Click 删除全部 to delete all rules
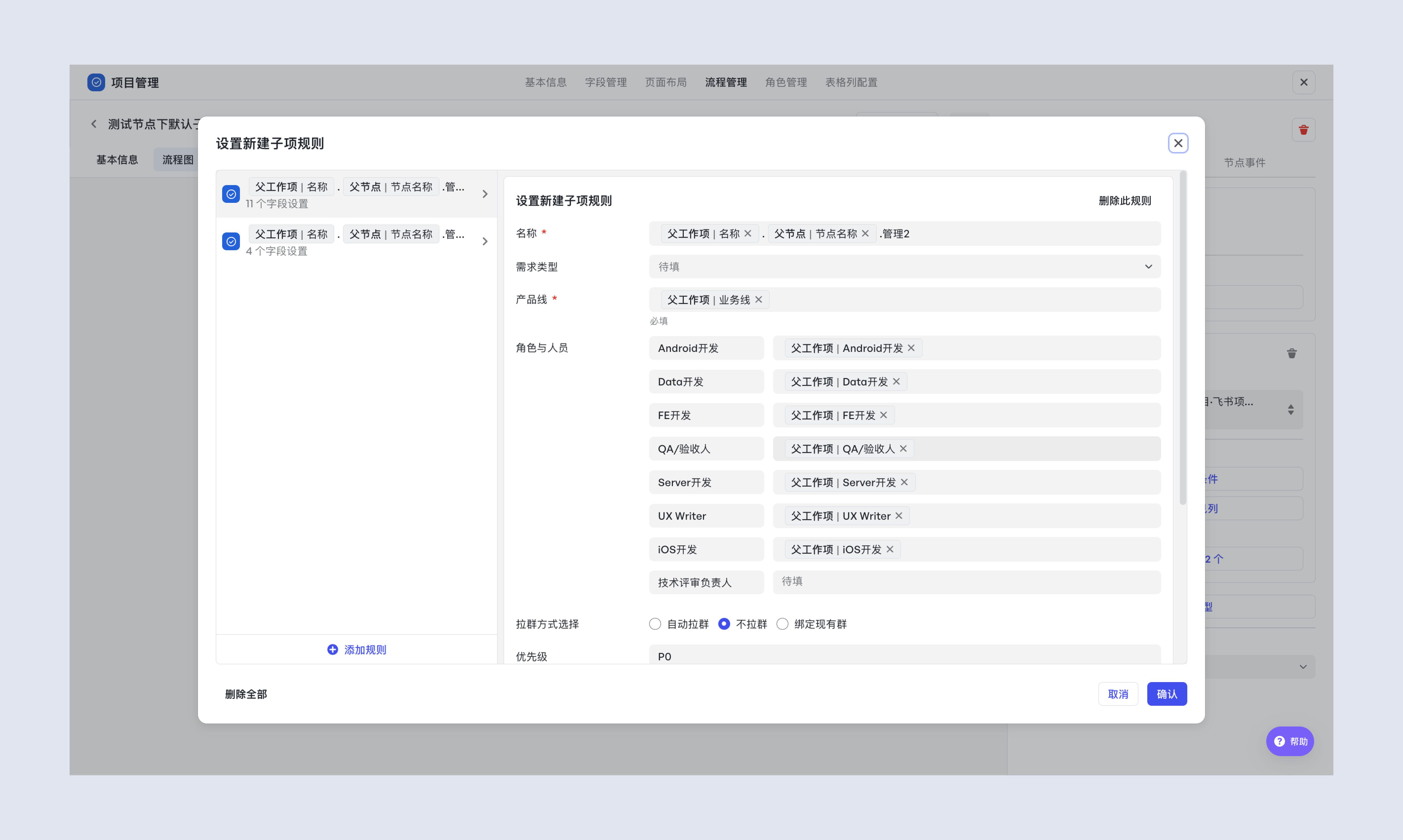 click(246, 694)
